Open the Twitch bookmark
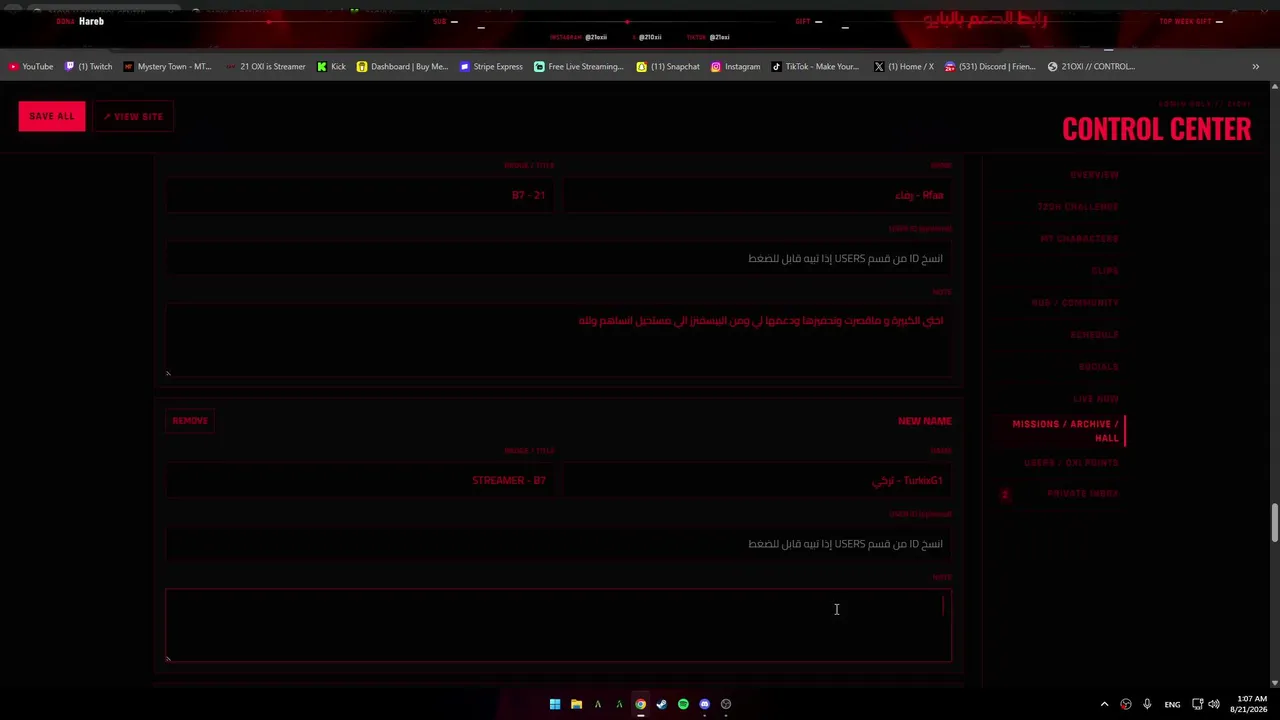The height and width of the screenshot is (720, 1280). pyautogui.click(x=88, y=67)
